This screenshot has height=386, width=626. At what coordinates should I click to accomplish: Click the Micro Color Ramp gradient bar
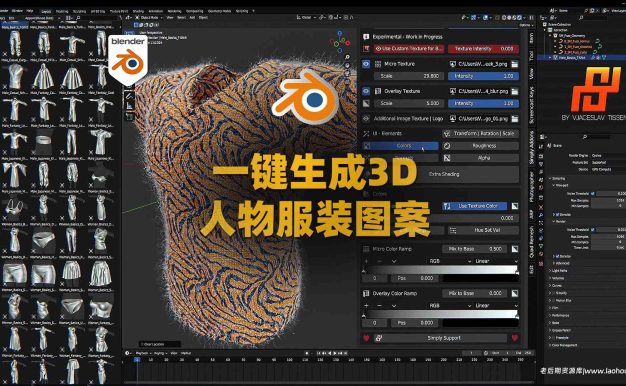[441, 270]
